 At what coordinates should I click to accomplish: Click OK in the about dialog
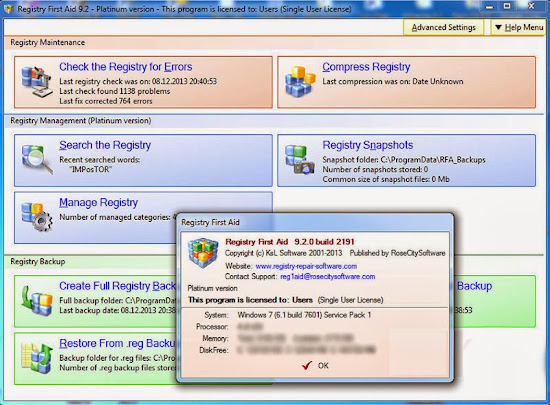click(x=323, y=366)
